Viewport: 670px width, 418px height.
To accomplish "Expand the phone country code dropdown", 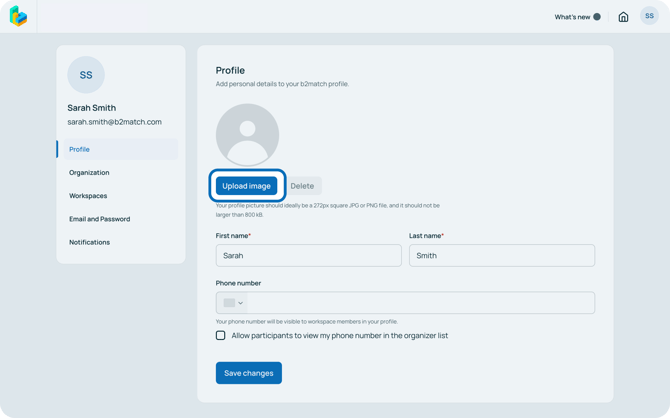I will click(x=233, y=303).
